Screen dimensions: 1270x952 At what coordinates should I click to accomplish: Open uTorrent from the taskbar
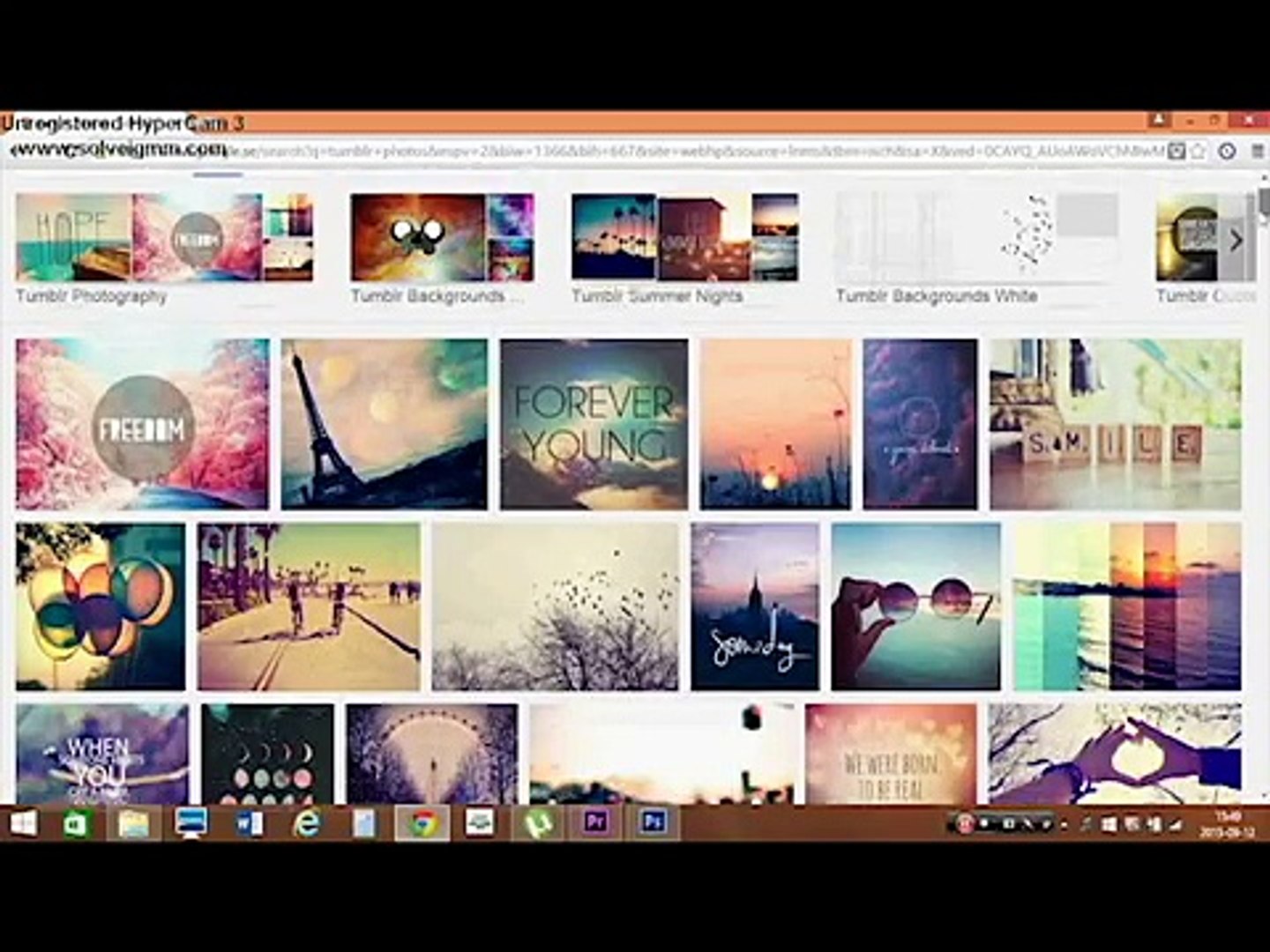538,824
